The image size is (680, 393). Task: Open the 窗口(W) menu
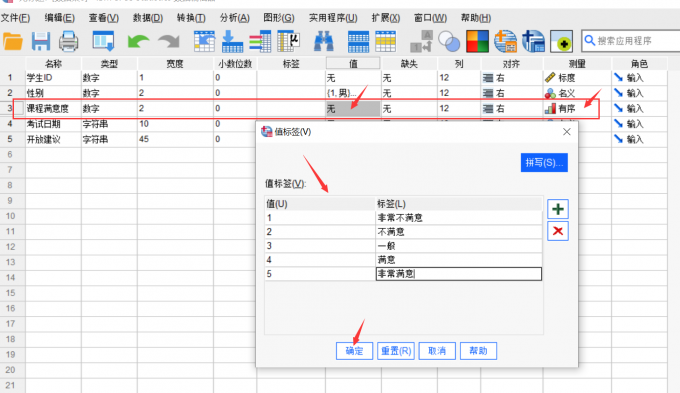(x=430, y=18)
